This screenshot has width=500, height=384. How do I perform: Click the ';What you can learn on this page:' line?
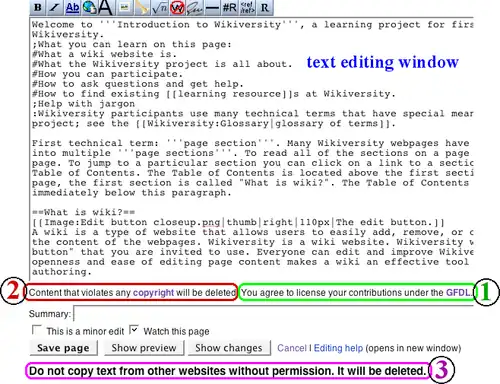[132, 44]
